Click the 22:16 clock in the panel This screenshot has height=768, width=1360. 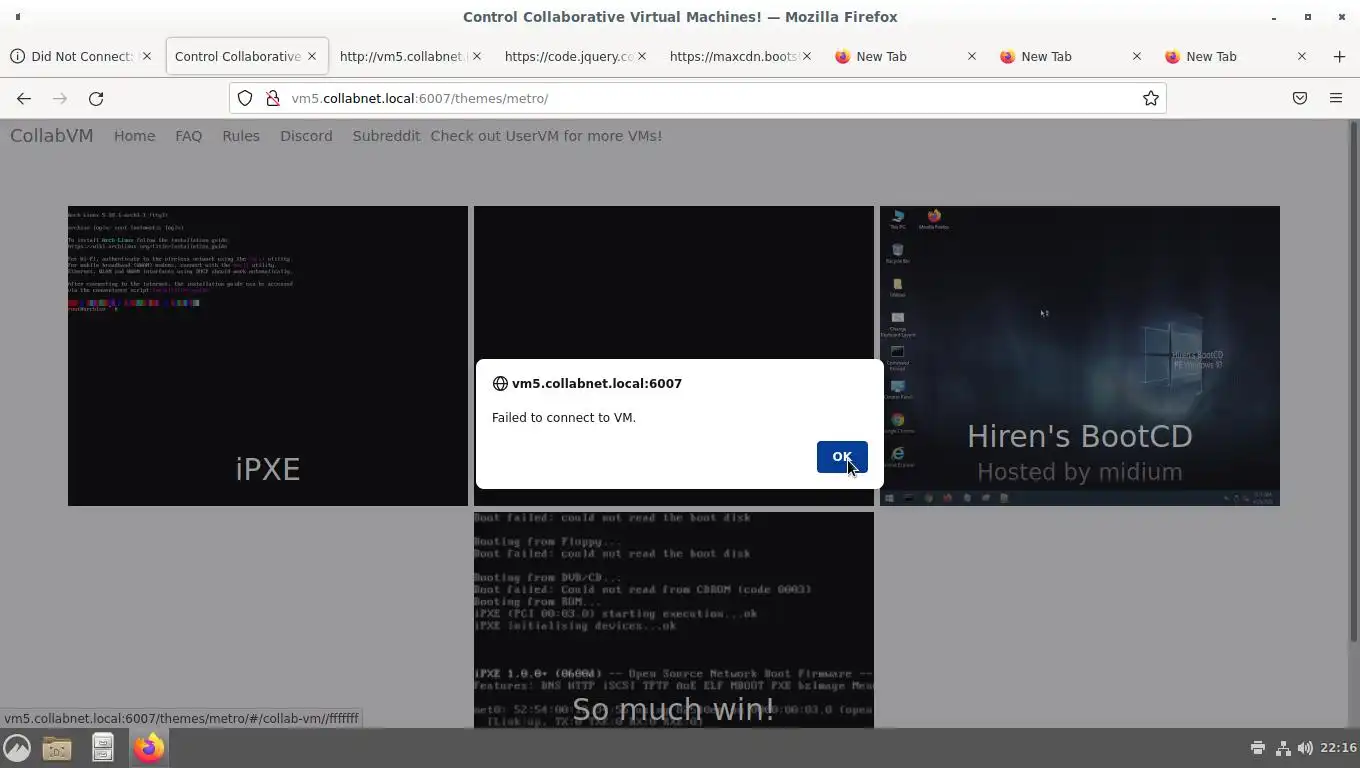click(1338, 748)
